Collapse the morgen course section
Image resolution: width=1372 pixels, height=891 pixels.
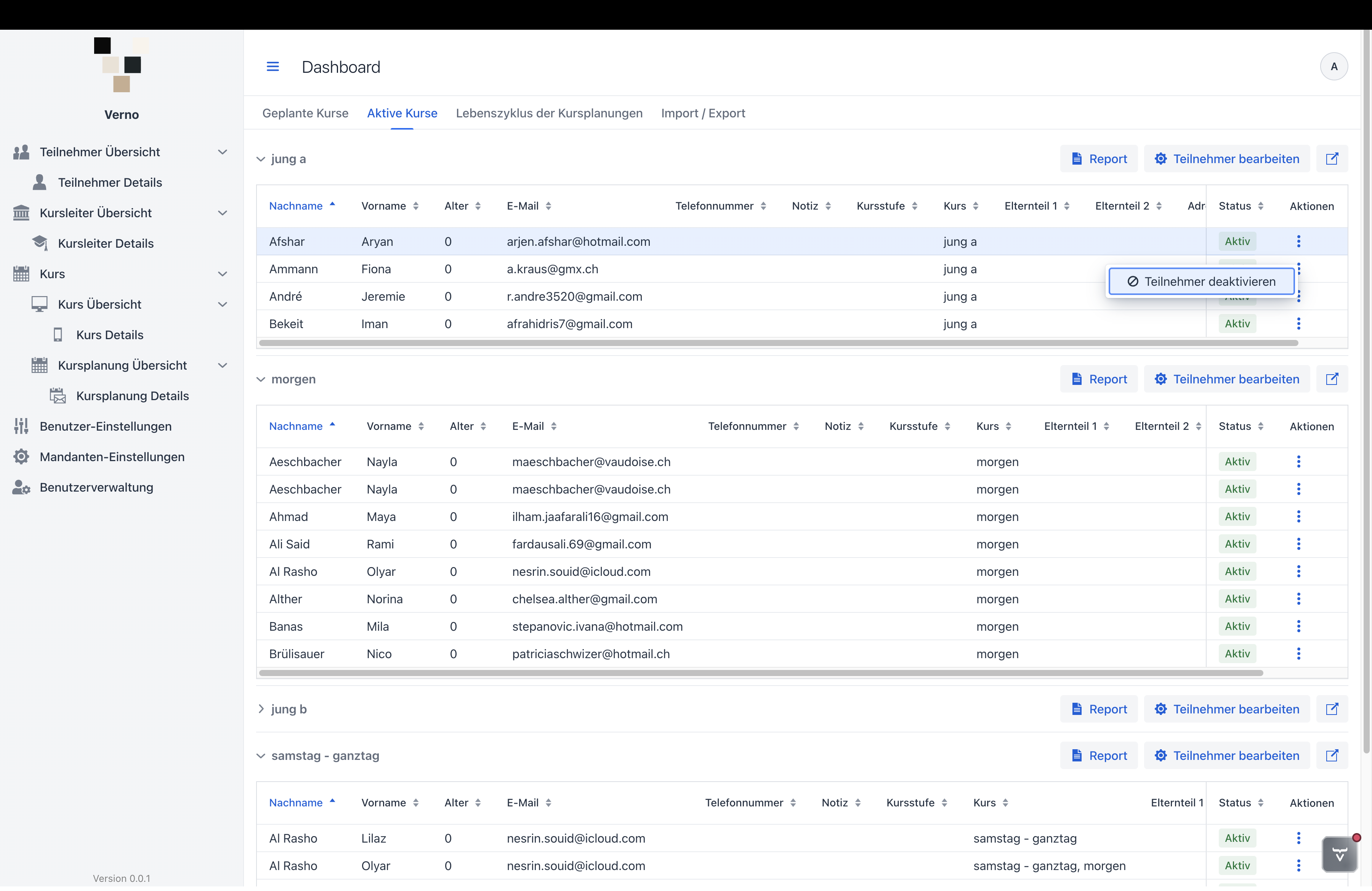coord(261,379)
